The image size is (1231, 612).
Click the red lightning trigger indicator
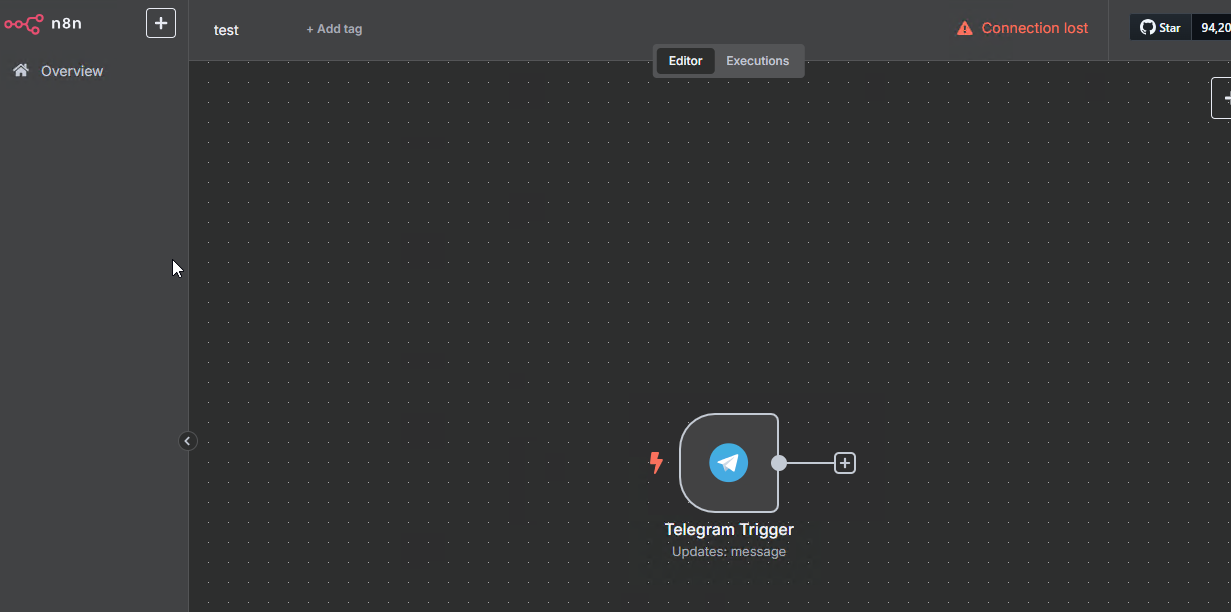click(x=656, y=463)
